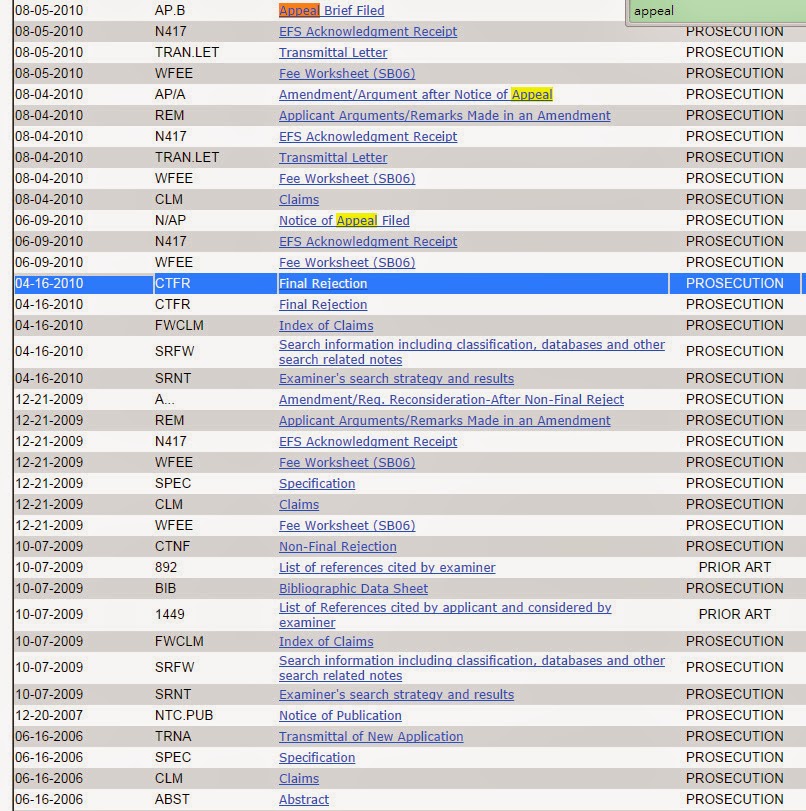Select the "BIB" document code cell
Image resolution: width=806 pixels, height=811 pixels.
(x=165, y=589)
